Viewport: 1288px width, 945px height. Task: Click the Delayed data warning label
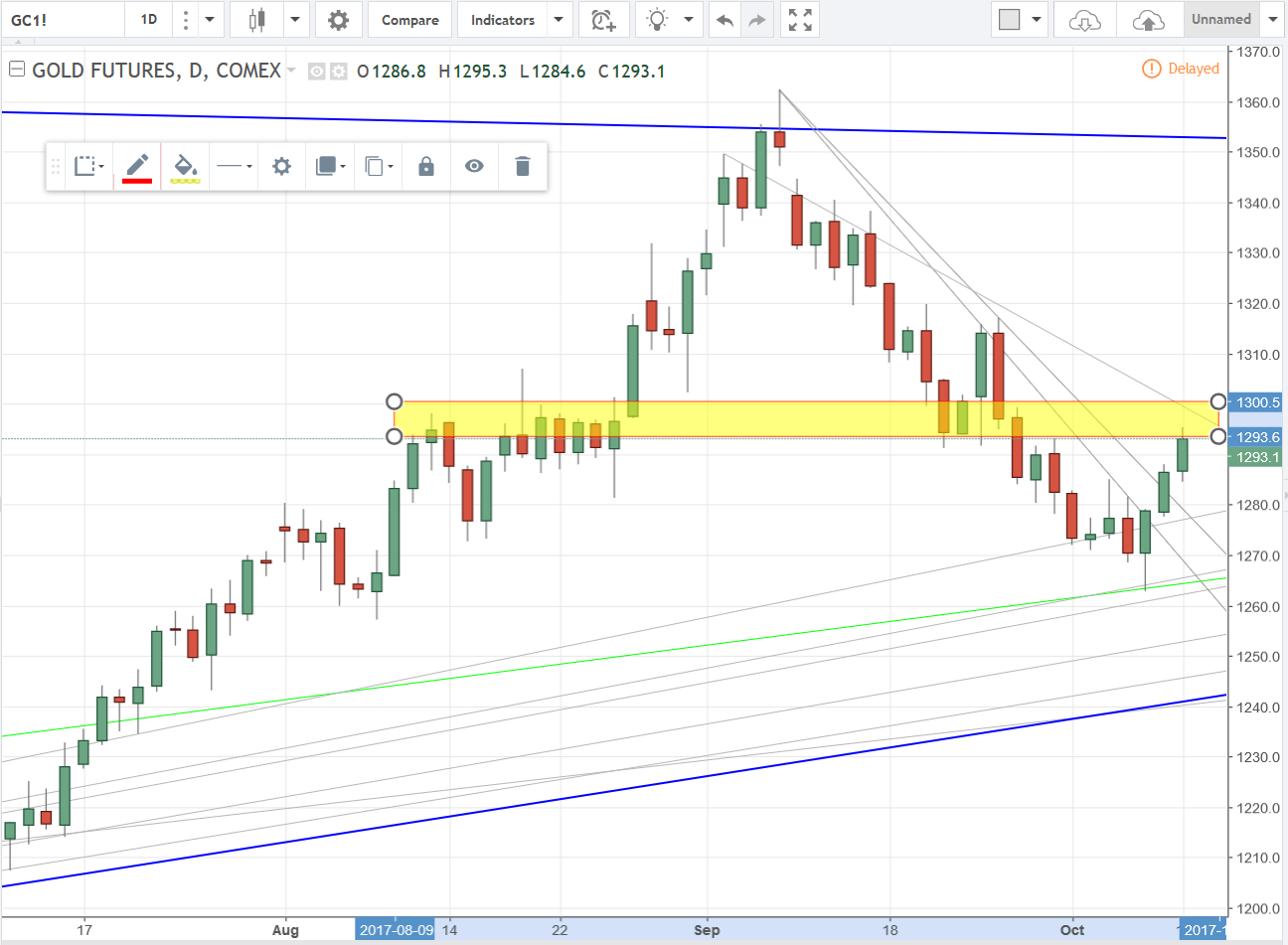[x=1181, y=69]
